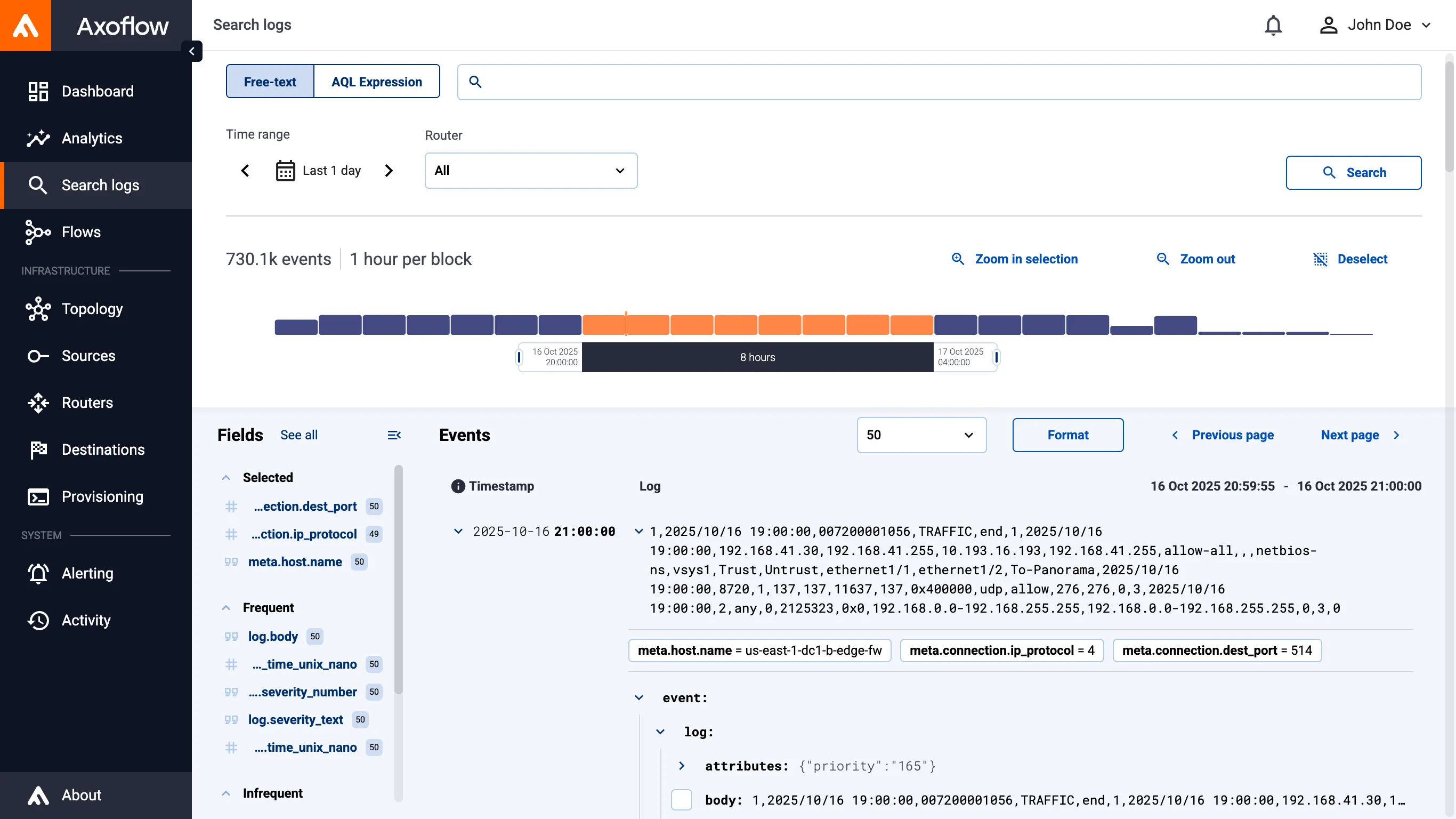The height and width of the screenshot is (819, 1456).
Task: Open the notifications bell
Action: pos(1273,26)
